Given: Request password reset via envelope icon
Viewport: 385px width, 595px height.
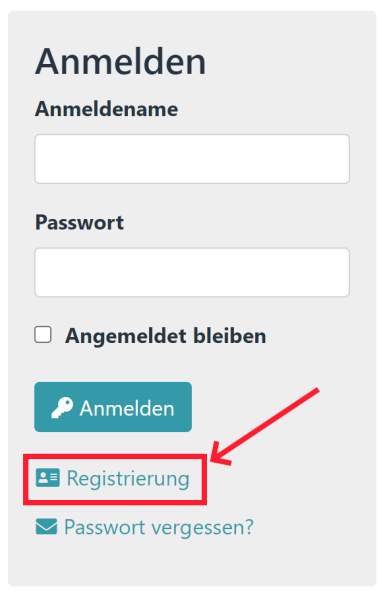Looking at the screenshot, I should (47, 527).
